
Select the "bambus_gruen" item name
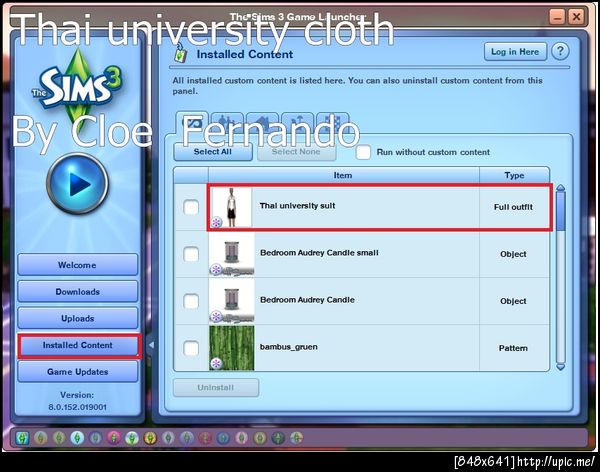(289, 347)
